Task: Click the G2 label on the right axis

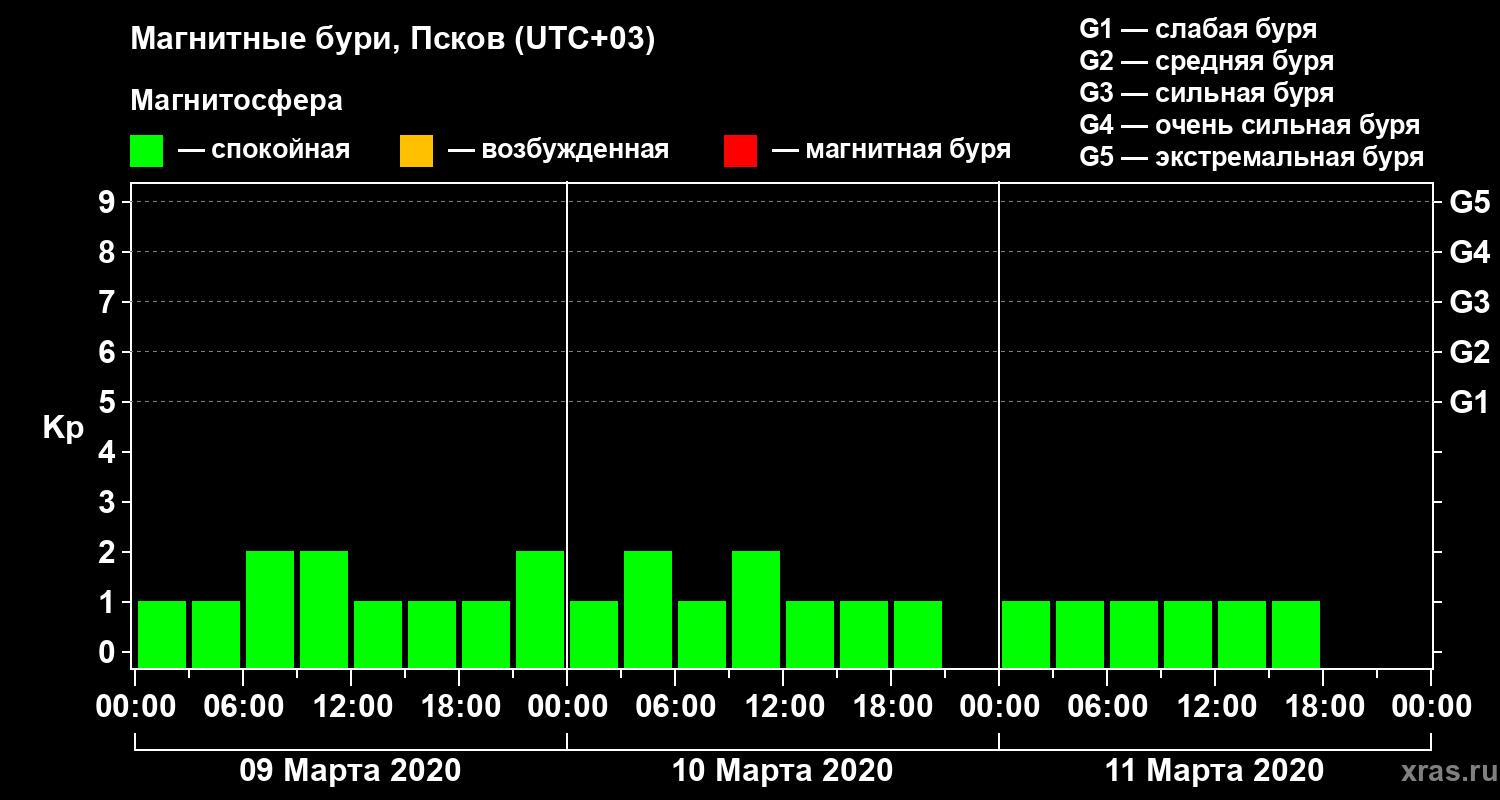Action: [x=1469, y=352]
